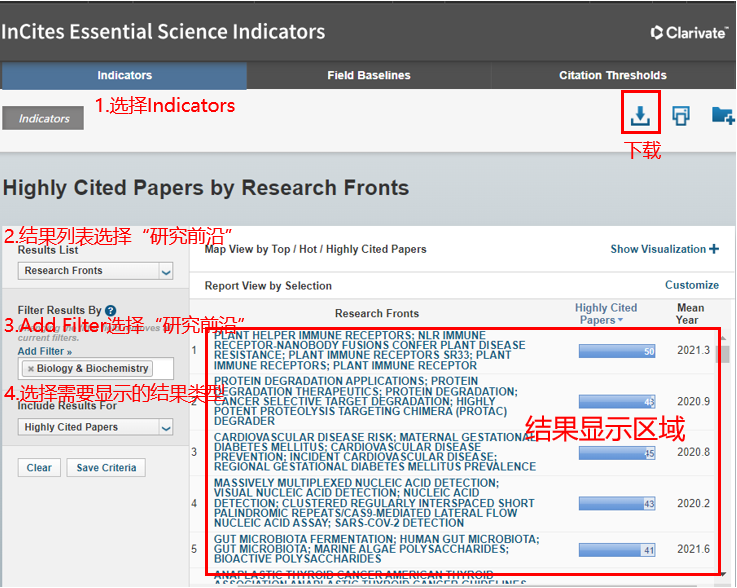Click the bar showing 41 highly cited papers
Image resolution: width=737 pixels, height=588 pixels.
click(x=617, y=549)
